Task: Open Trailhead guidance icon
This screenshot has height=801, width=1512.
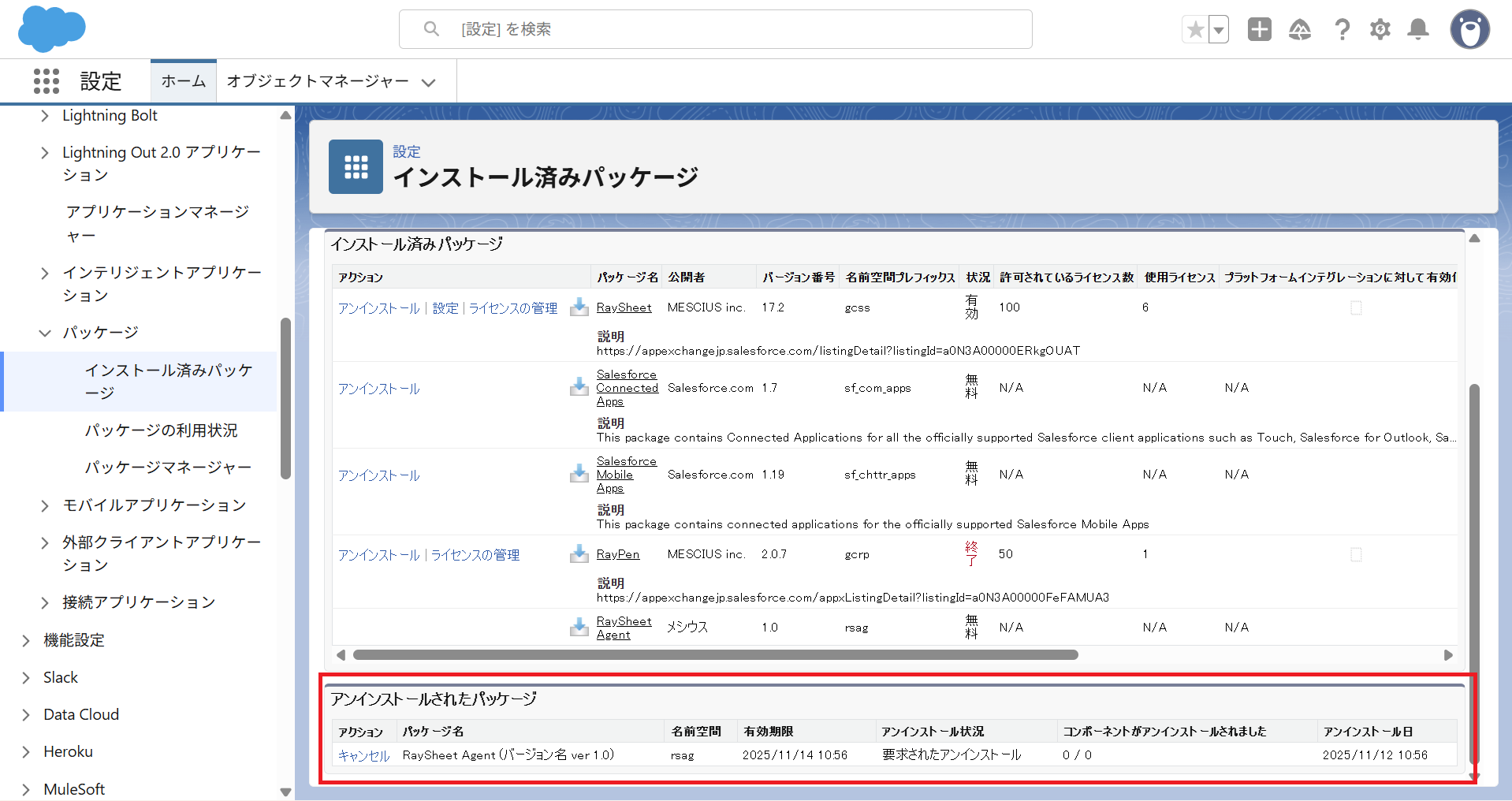Action: (x=1299, y=30)
